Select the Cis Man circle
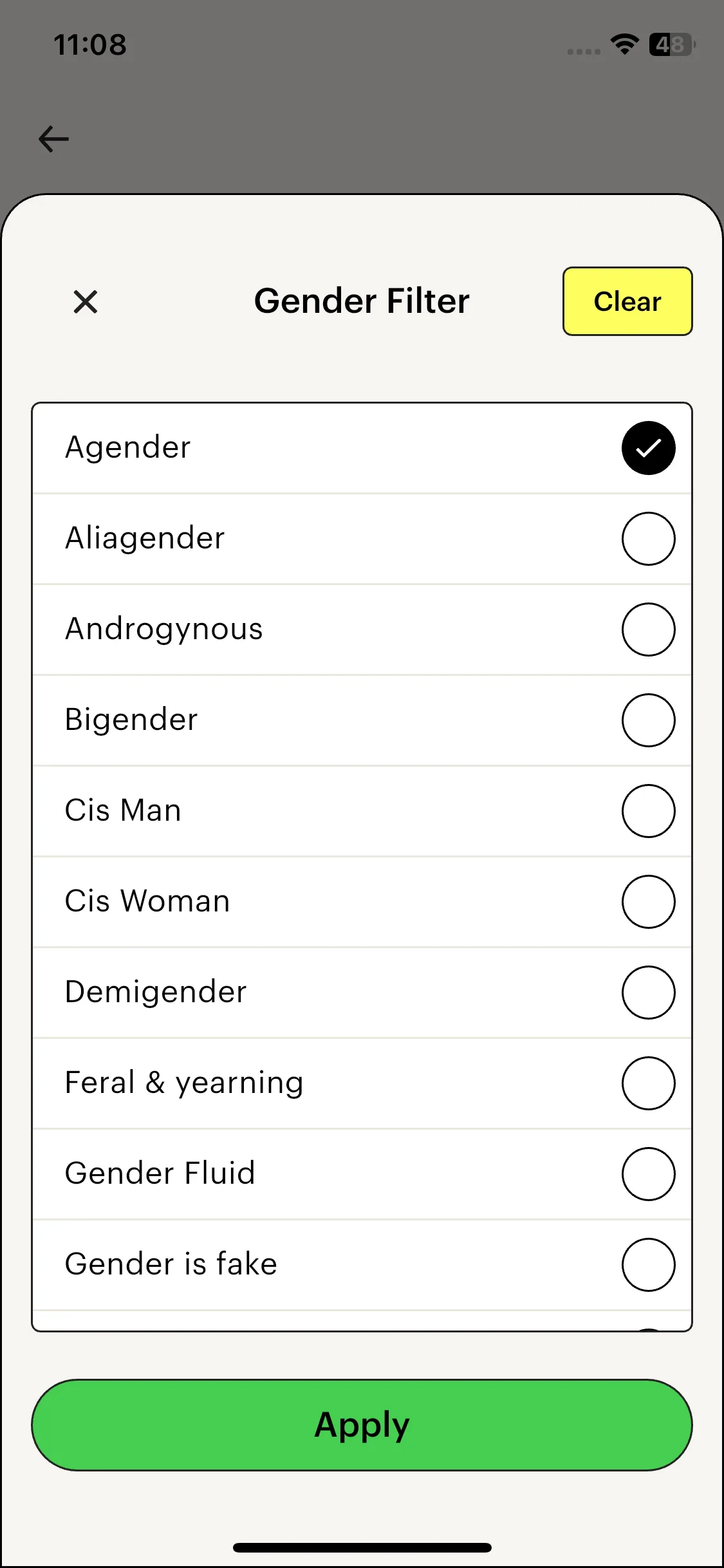Image resolution: width=724 pixels, height=1568 pixels. point(648,811)
